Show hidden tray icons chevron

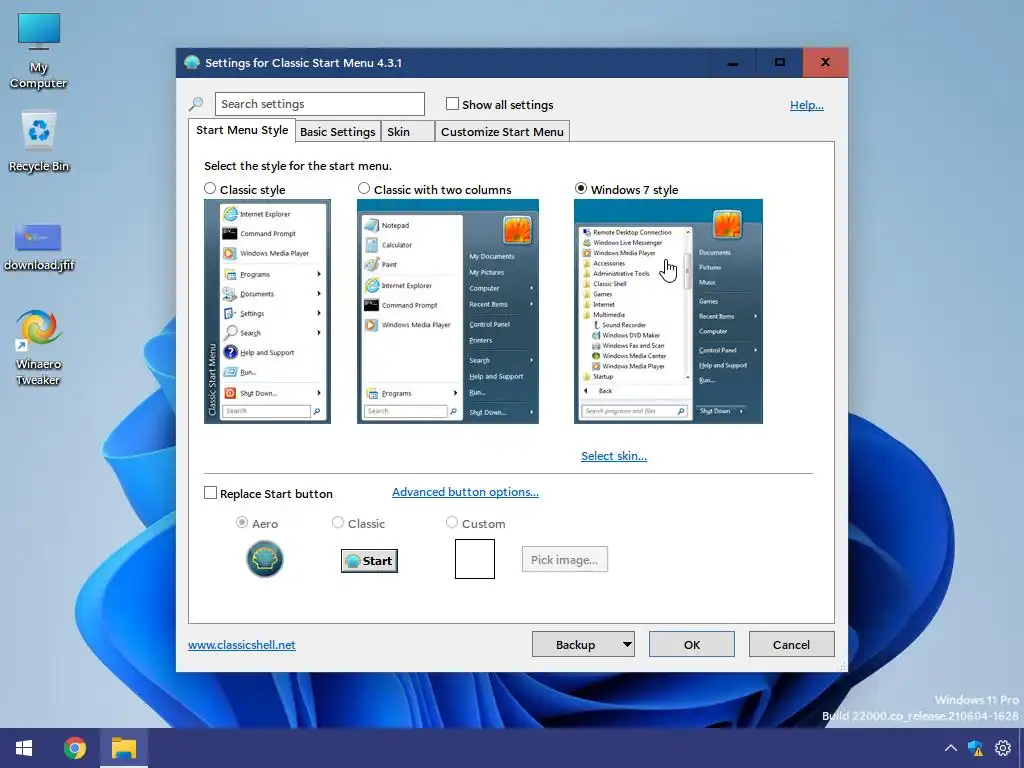coord(951,748)
